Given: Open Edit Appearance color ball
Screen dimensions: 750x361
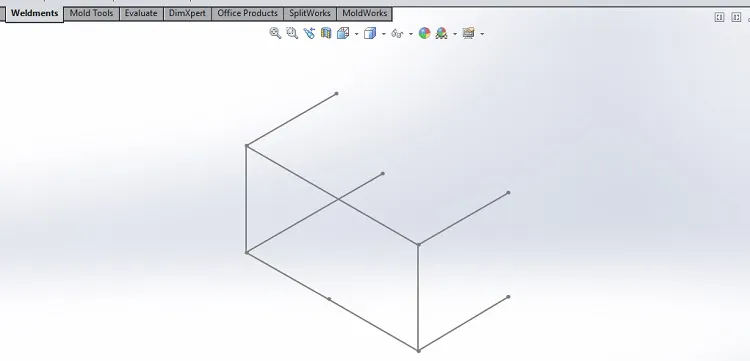Looking at the screenshot, I should tap(424, 33).
